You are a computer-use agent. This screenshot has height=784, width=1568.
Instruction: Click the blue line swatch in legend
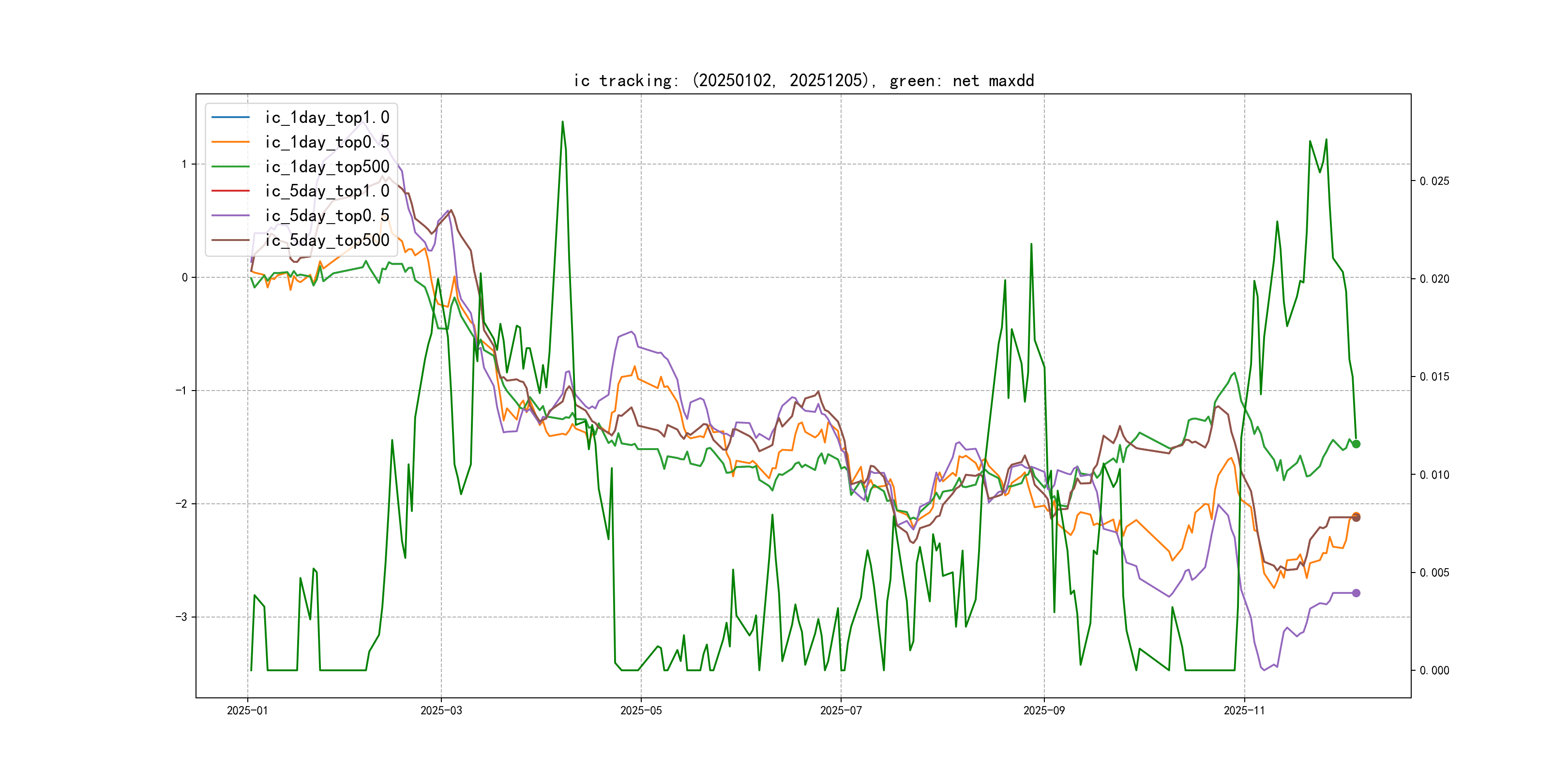(x=230, y=118)
